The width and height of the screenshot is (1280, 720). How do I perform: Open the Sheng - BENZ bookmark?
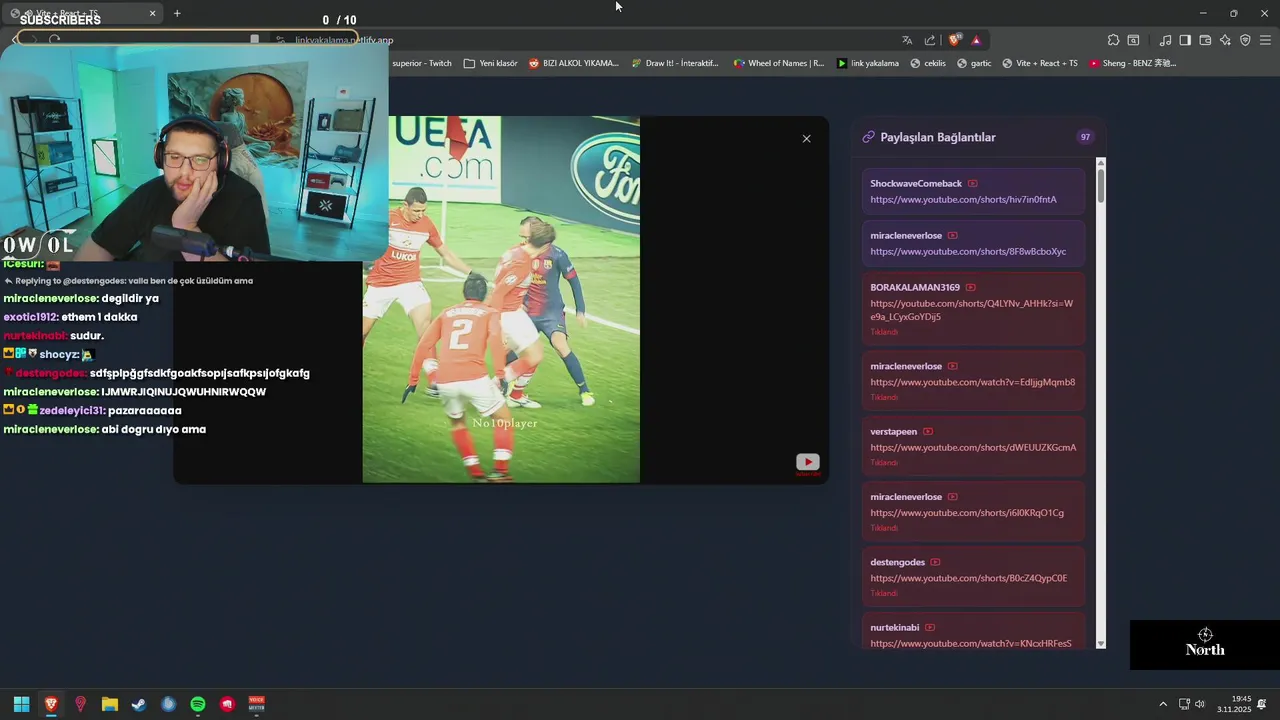1132,63
